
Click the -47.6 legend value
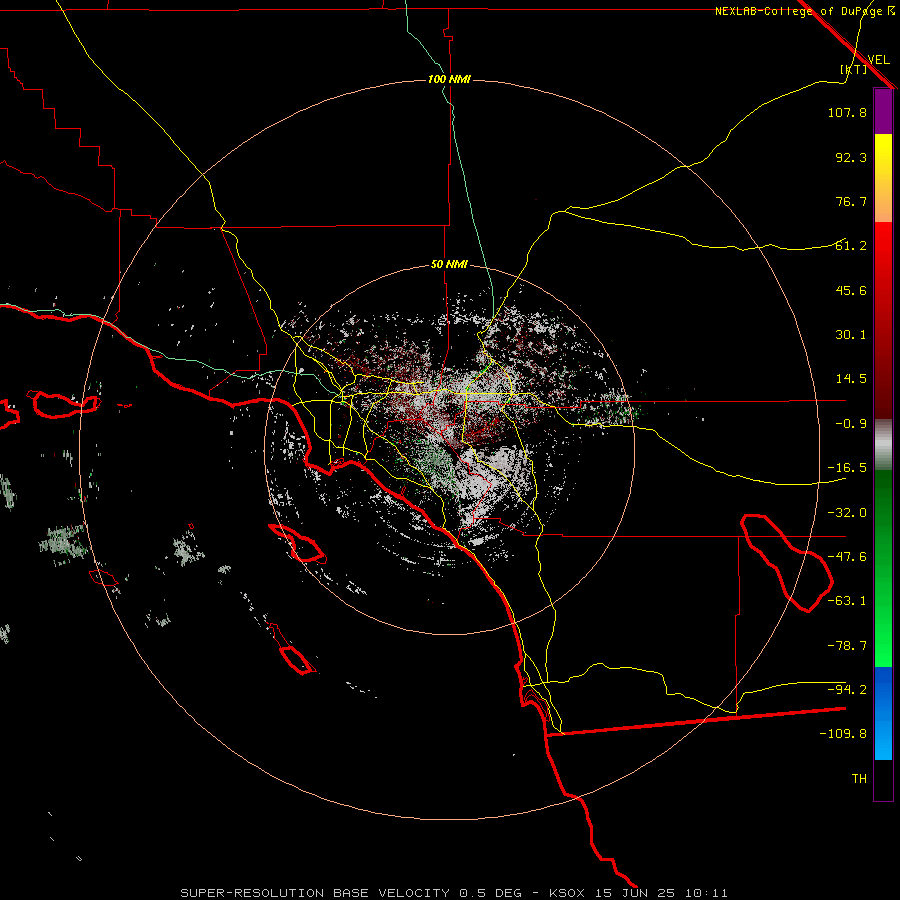(x=847, y=557)
